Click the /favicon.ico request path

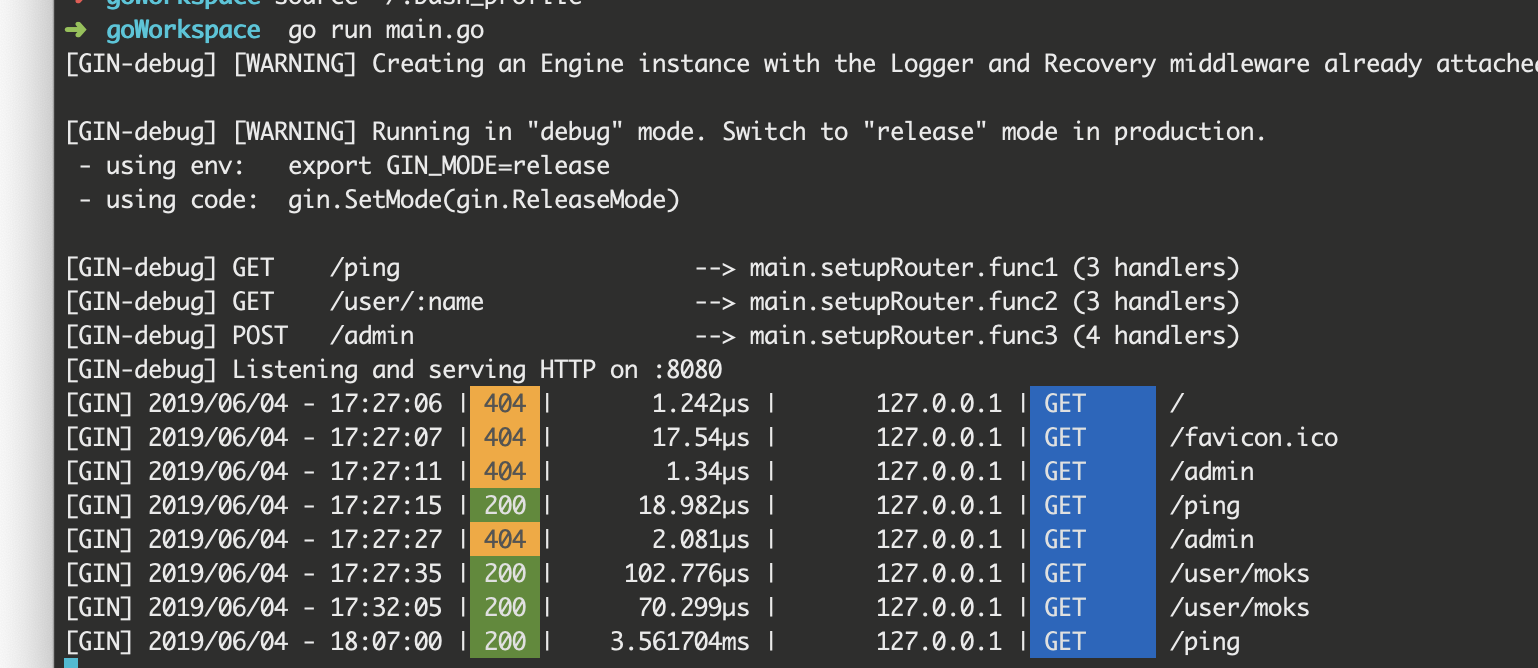1253,438
